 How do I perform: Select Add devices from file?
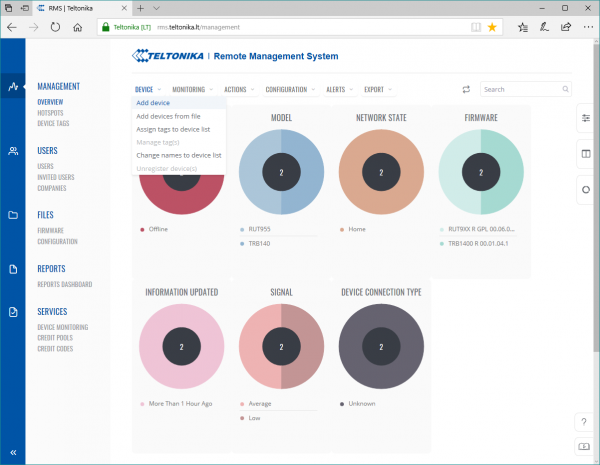coord(179,116)
